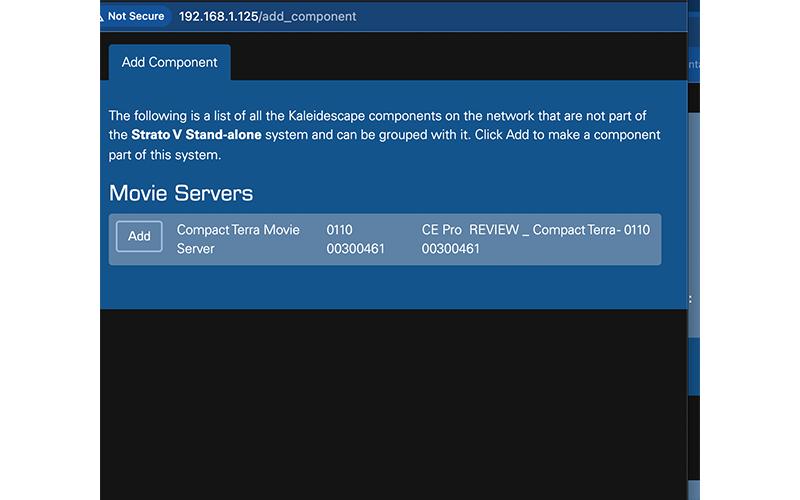Select the Add Component tab
Viewport: 800px width, 500px height.
(169, 62)
